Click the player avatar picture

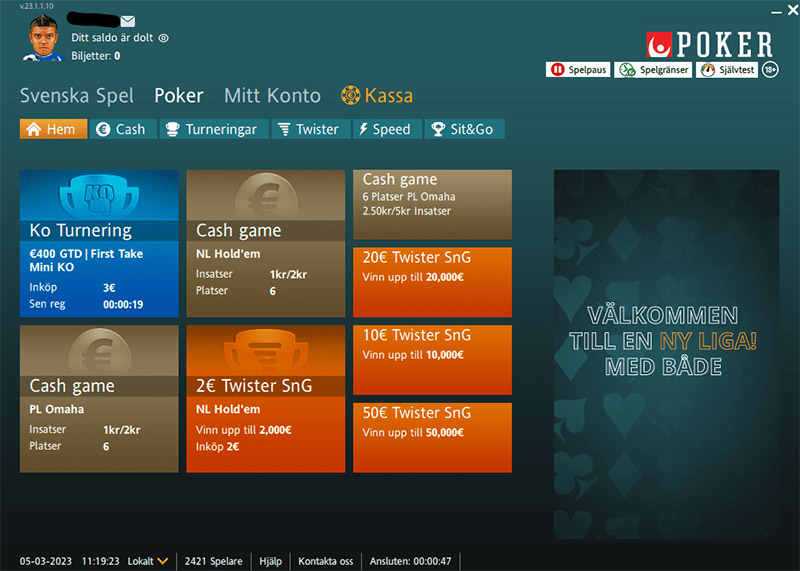[43, 38]
